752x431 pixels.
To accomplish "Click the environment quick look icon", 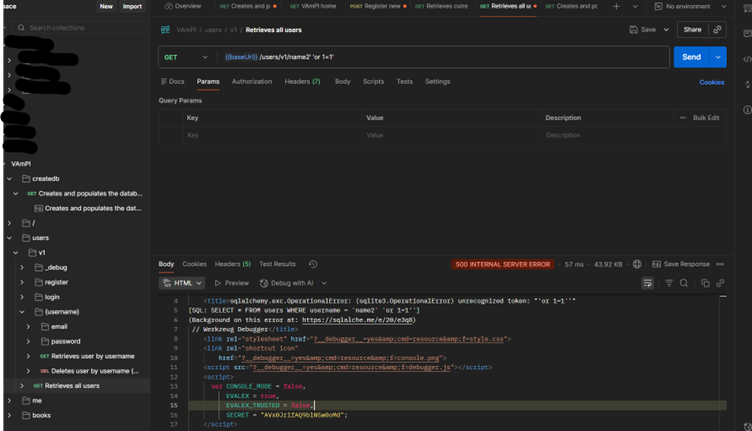I will point(658,6).
